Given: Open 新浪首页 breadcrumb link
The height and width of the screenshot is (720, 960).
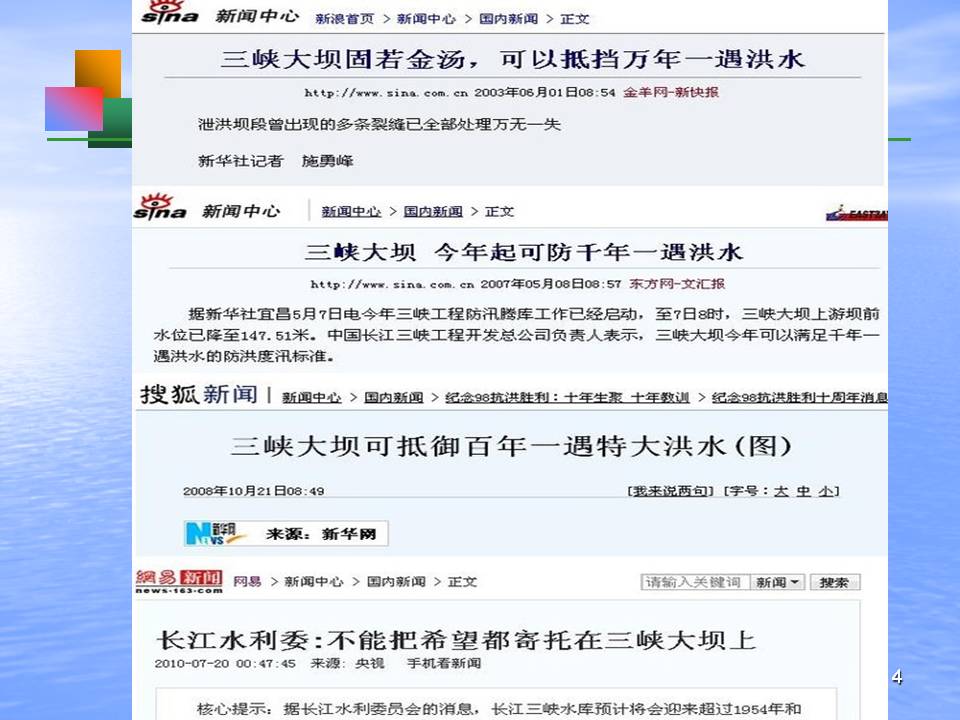Looking at the screenshot, I should 345,19.
